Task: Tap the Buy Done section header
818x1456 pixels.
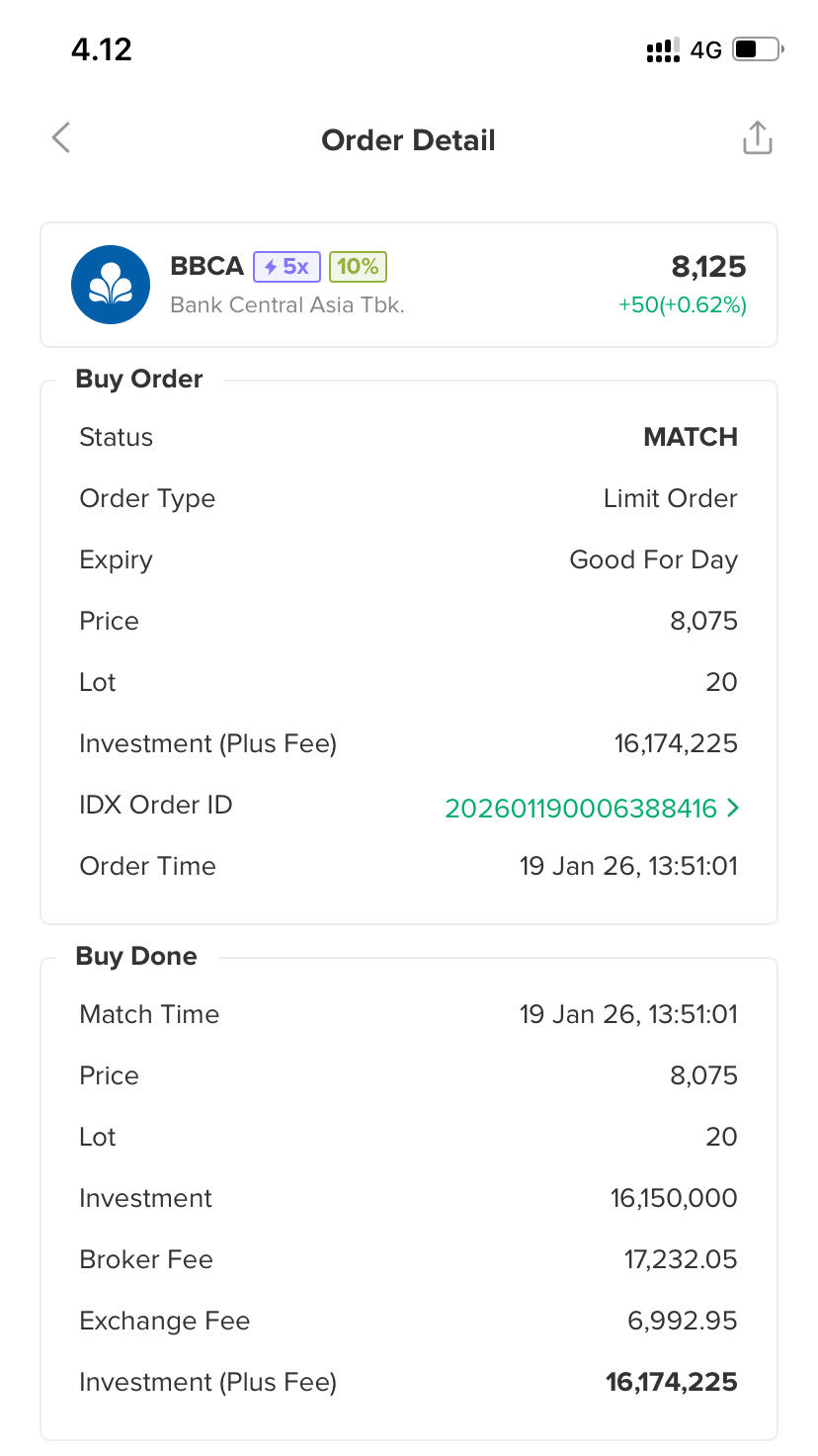Action: click(x=136, y=957)
